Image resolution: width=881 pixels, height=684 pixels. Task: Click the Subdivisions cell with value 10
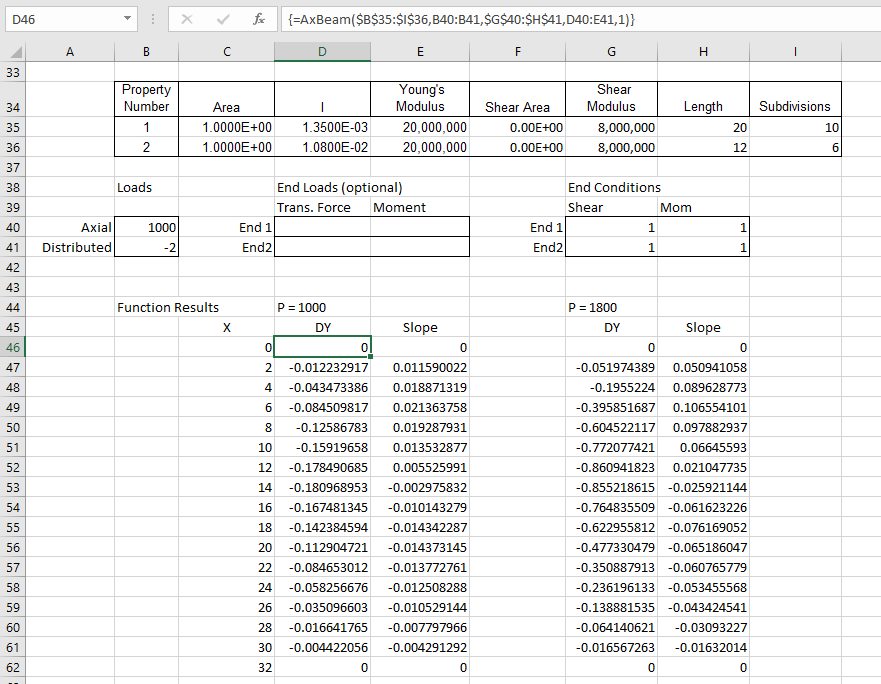click(795, 127)
